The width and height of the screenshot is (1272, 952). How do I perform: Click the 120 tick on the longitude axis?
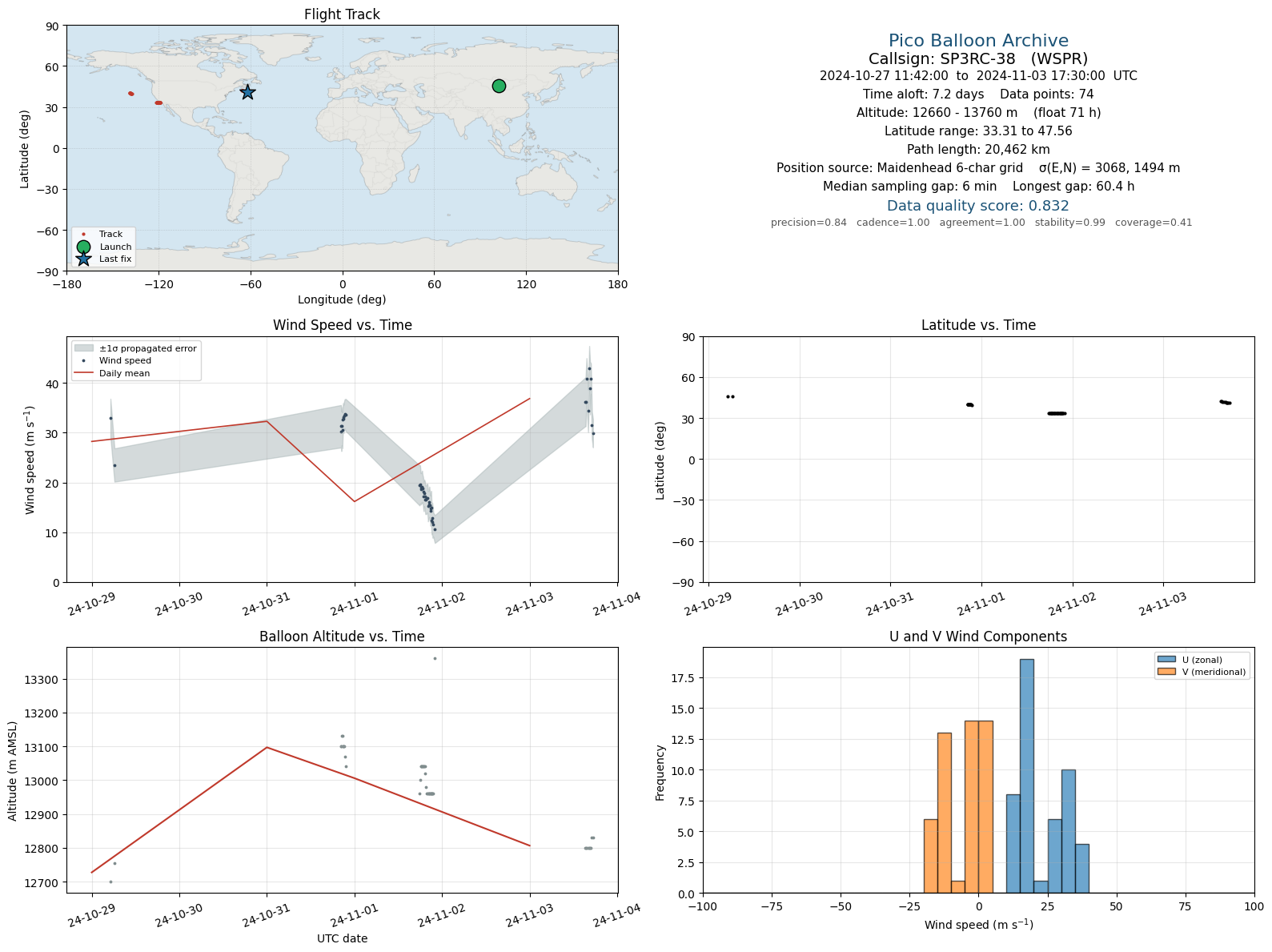[x=526, y=284]
